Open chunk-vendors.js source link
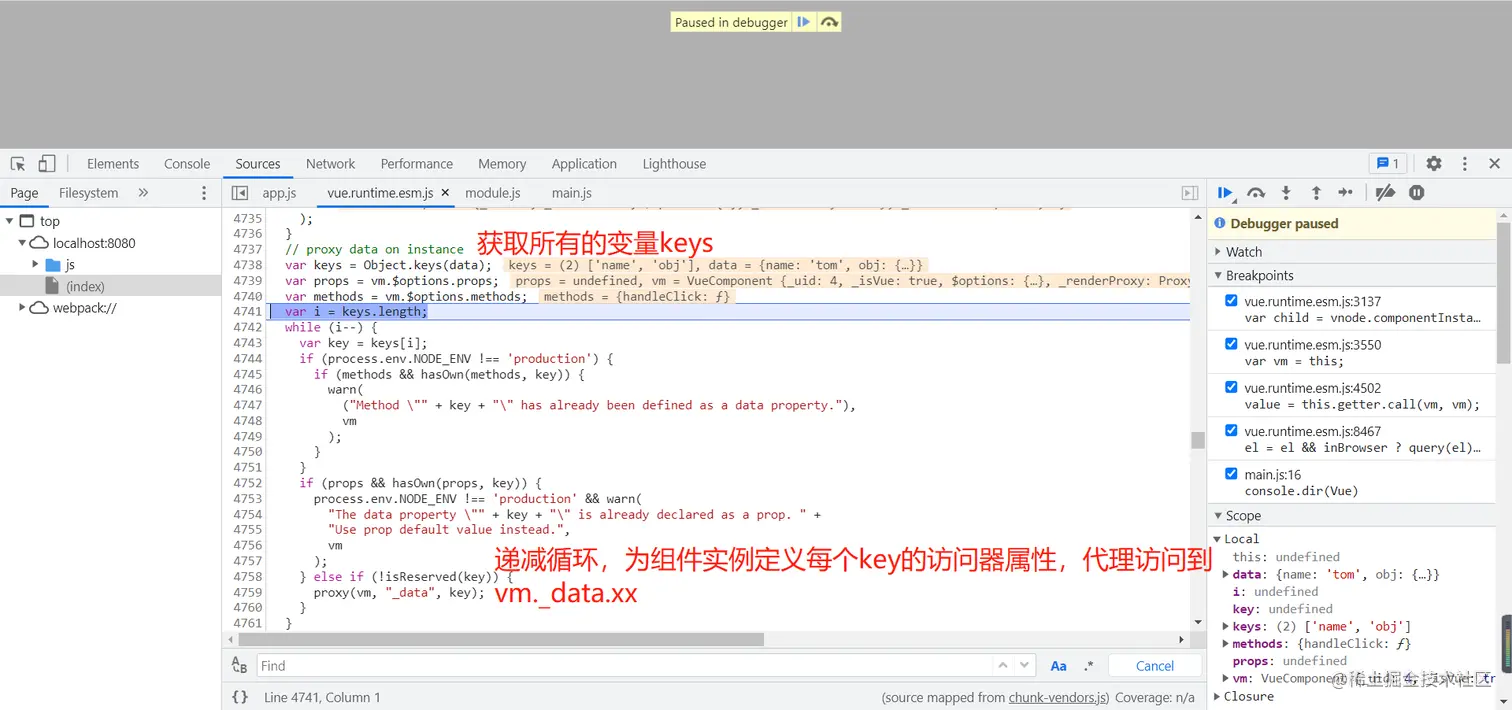 pyautogui.click(x=1058, y=697)
